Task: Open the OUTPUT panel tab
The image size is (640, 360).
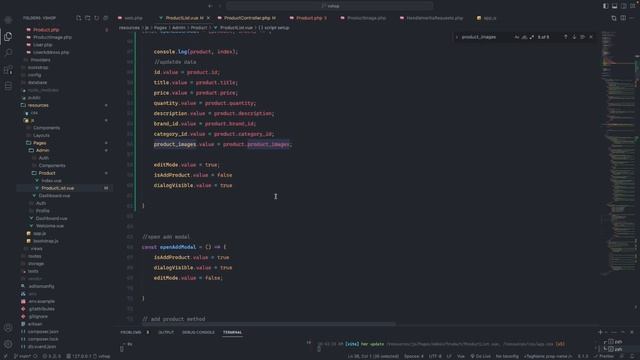Action: 166,332
